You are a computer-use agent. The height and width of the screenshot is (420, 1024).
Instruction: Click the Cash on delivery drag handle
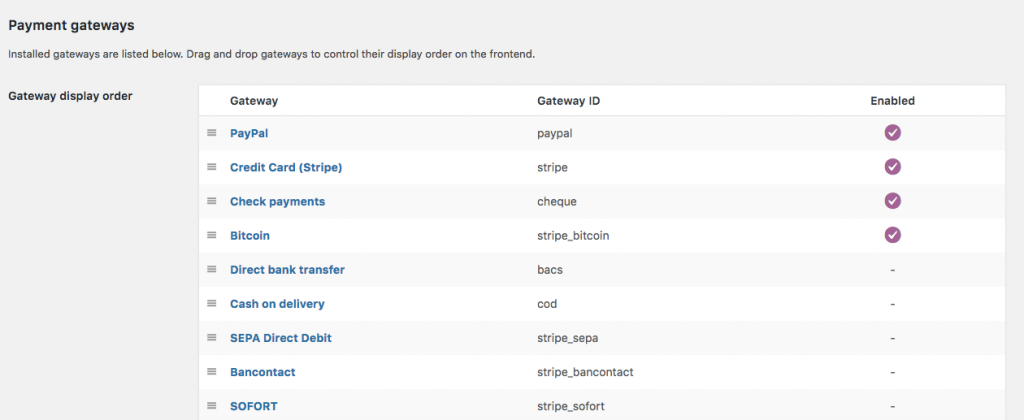[212, 303]
